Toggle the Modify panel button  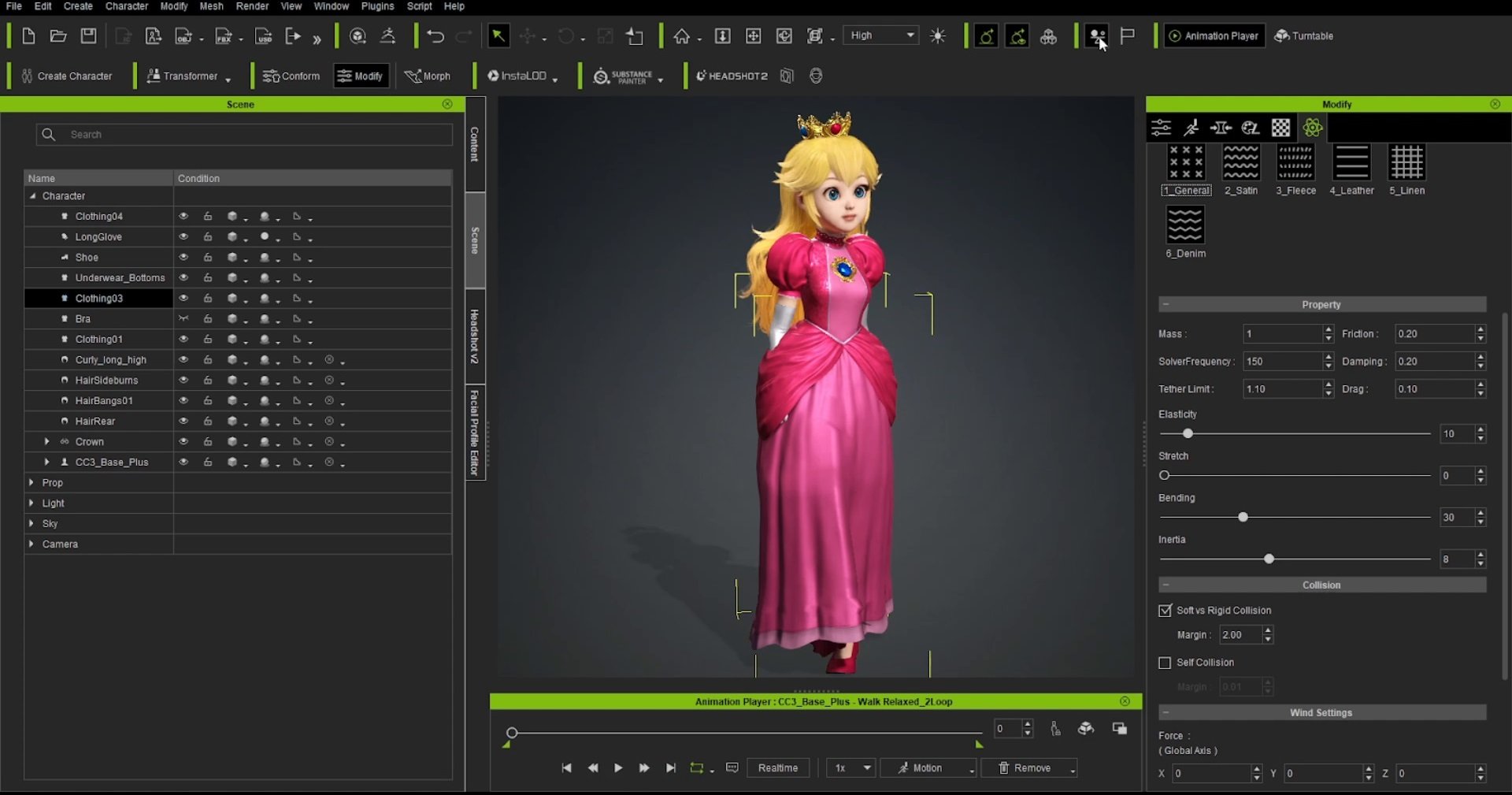click(361, 76)
